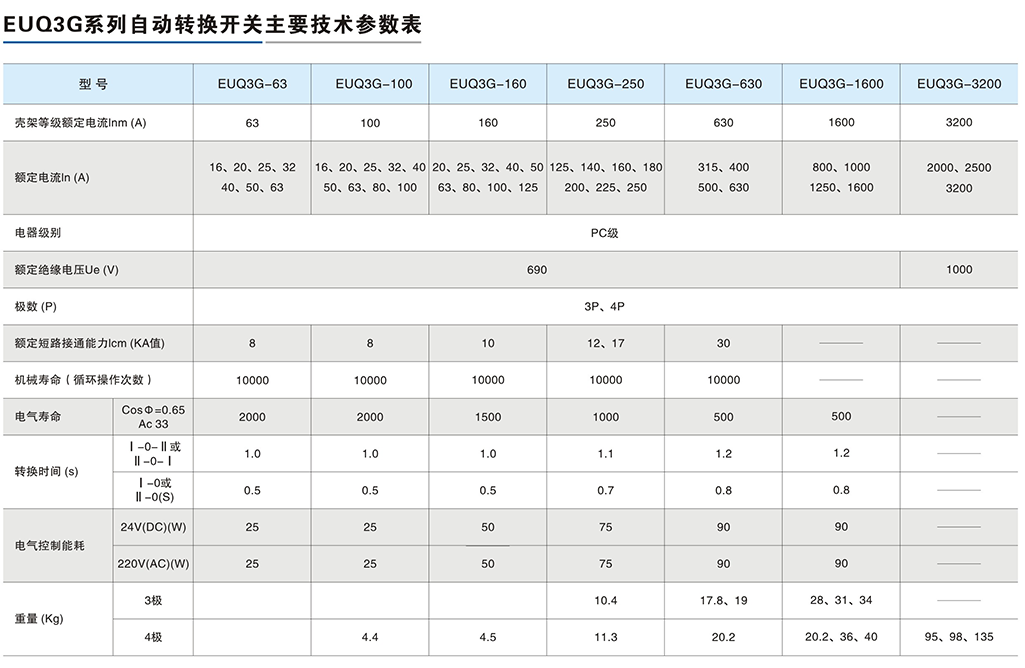This screenshot has width=1025, height=668.
Task: Click the underlined table title text
Action: tap(130, 27)
